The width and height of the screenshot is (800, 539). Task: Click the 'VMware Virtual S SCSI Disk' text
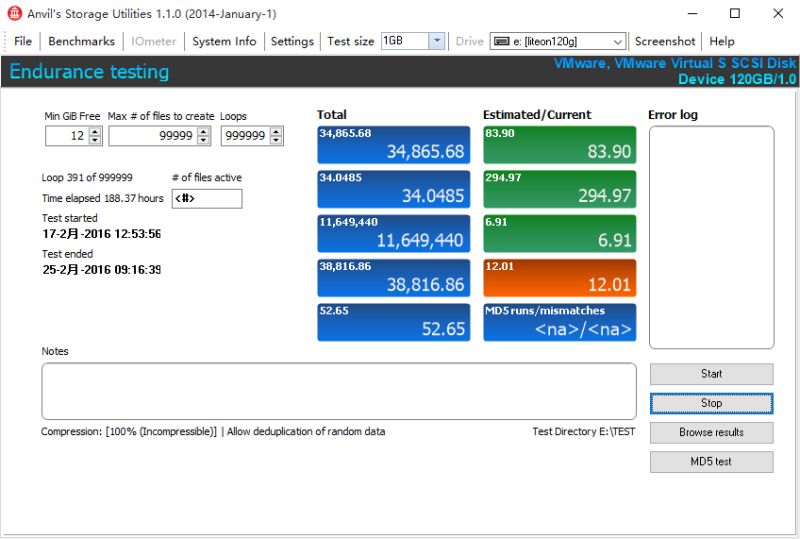705,63
